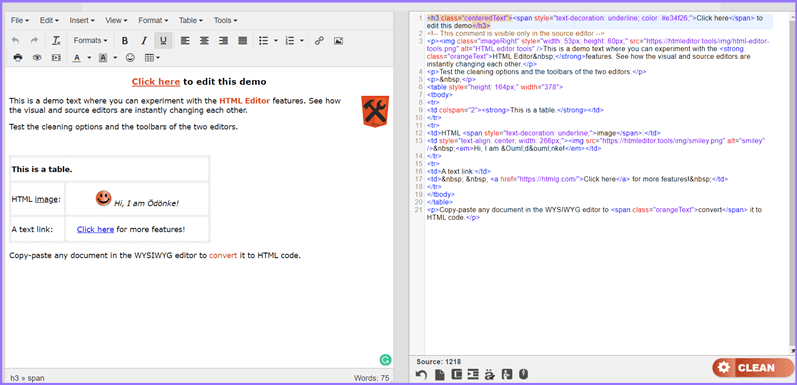The height and width of the screenshot is (385, 797).
Task: Apply the background color A icon
Action: (x=103, y=58)
